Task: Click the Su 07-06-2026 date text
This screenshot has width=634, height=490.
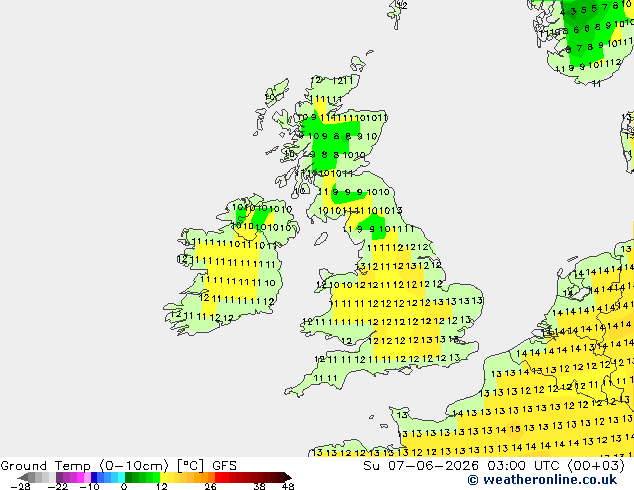Action: 421,465
